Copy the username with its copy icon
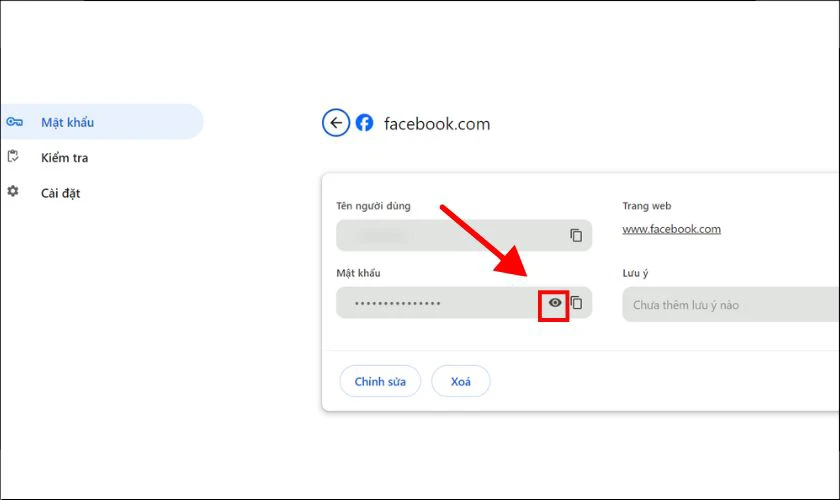 (x=576, y=235)
